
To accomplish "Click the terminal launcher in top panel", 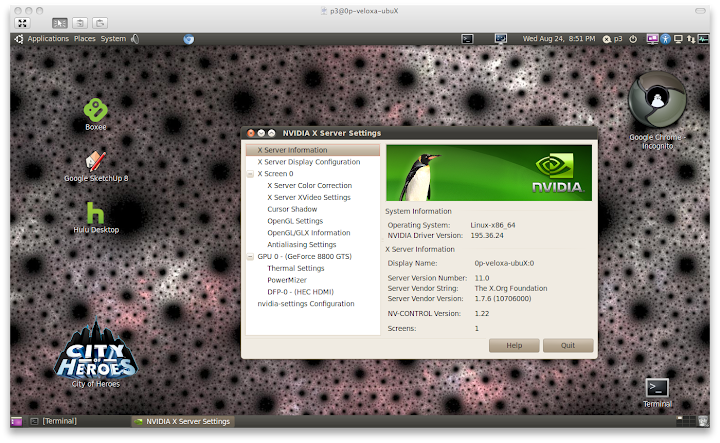I will click(x=467, y=39).
